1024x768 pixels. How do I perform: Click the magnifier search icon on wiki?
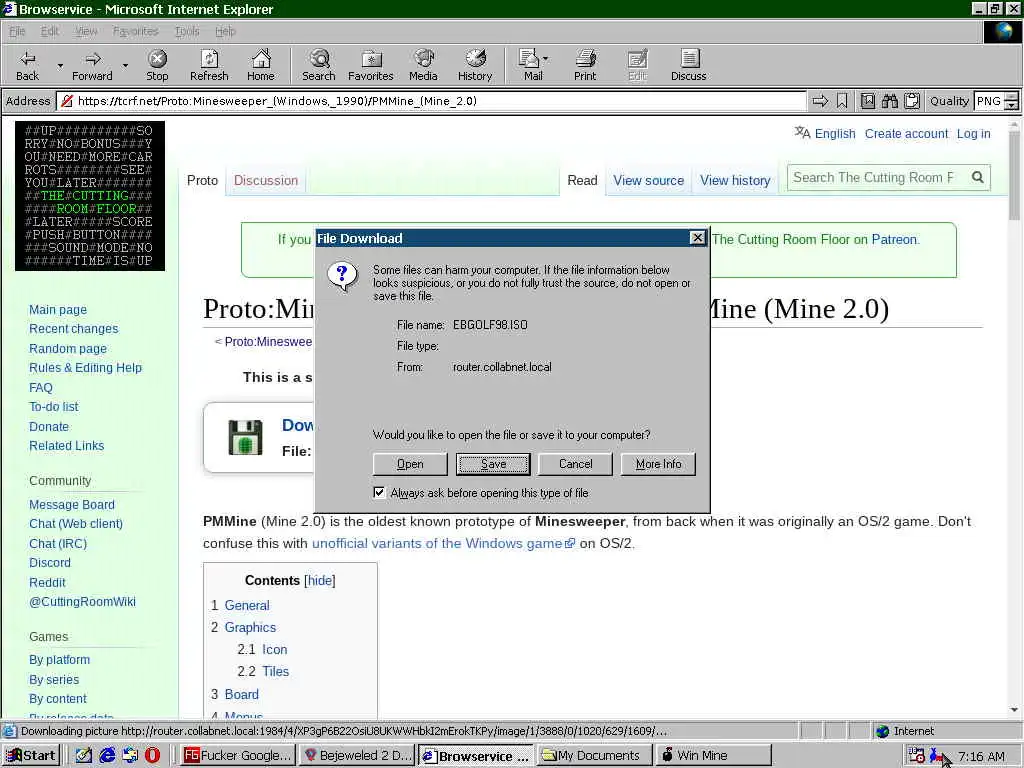click(x=977, y=177)
